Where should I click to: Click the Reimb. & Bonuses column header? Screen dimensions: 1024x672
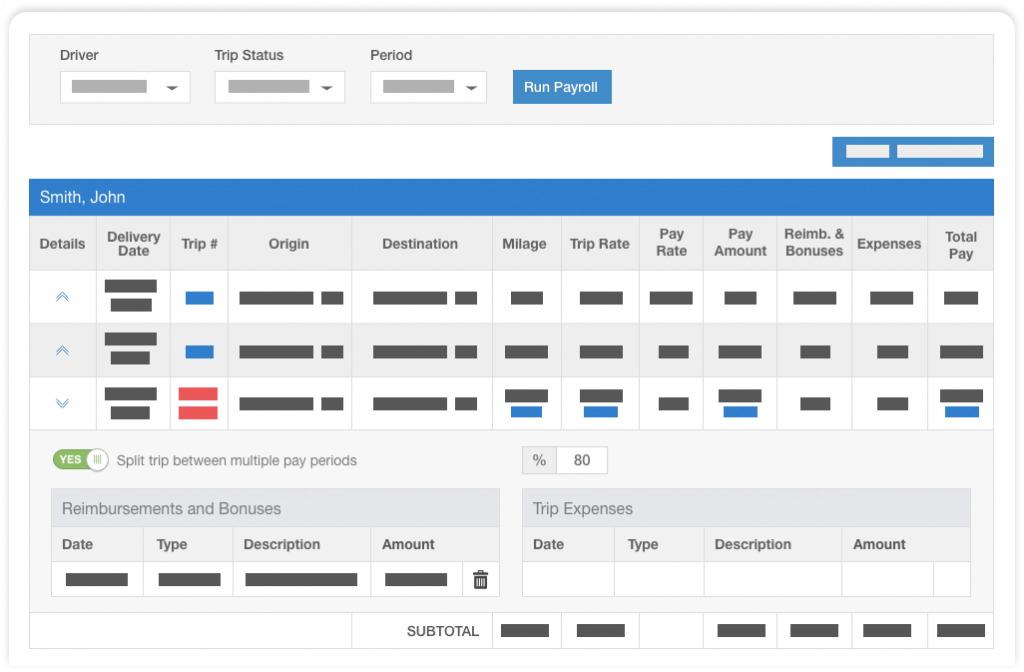point(814,242)
